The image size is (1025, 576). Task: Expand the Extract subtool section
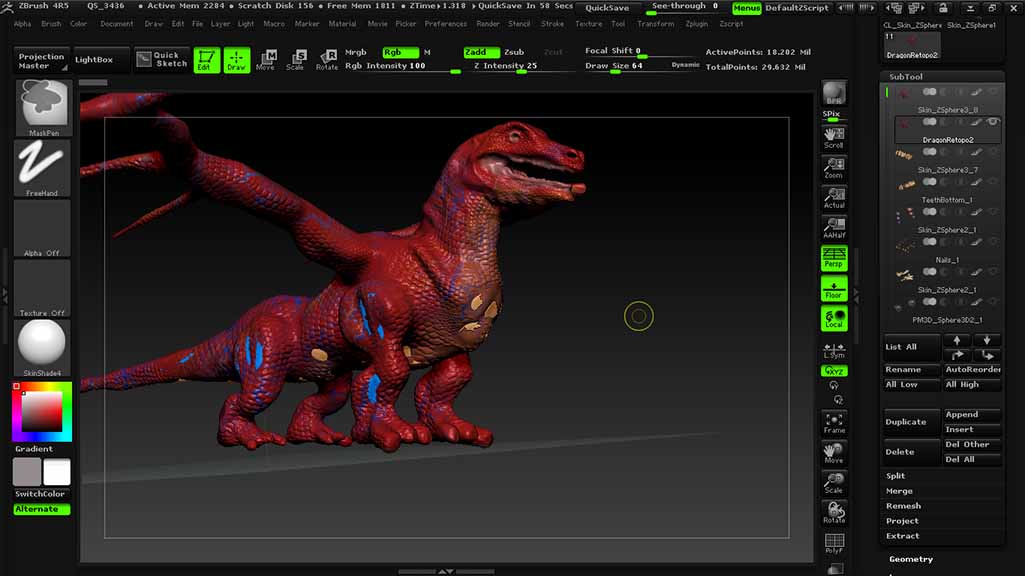[x=902, y=536]
